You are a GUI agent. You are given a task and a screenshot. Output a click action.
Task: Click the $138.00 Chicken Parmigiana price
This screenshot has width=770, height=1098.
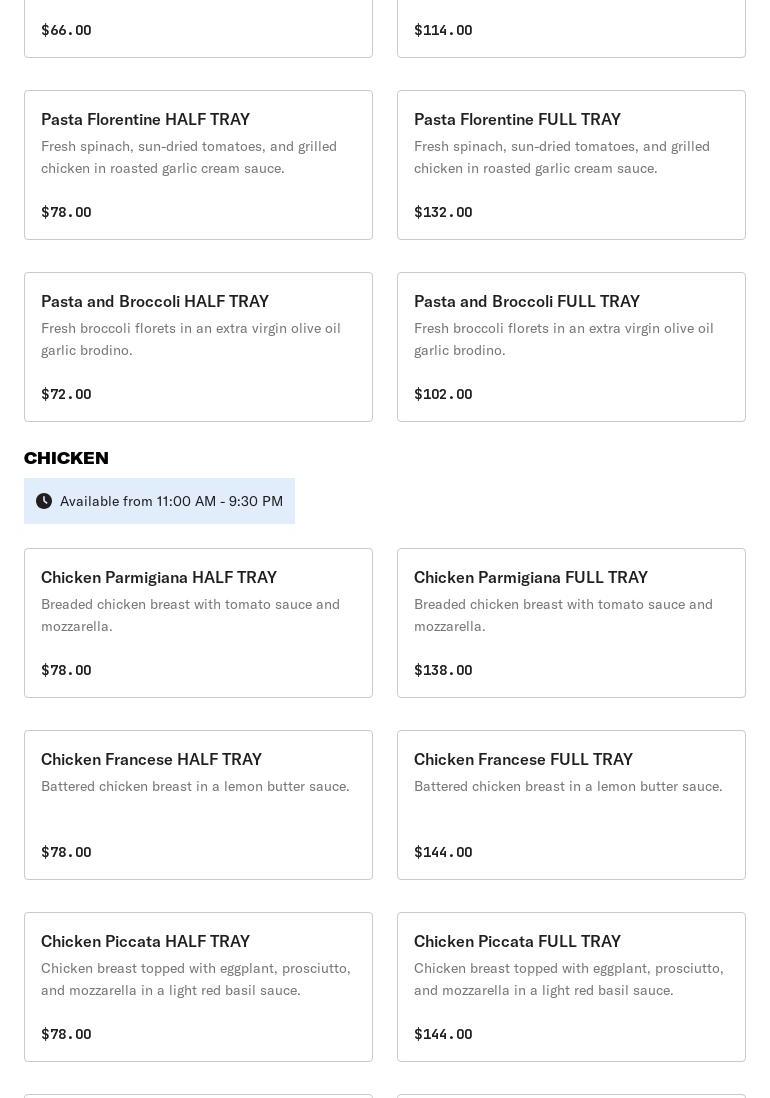click(x=443, y=670)
